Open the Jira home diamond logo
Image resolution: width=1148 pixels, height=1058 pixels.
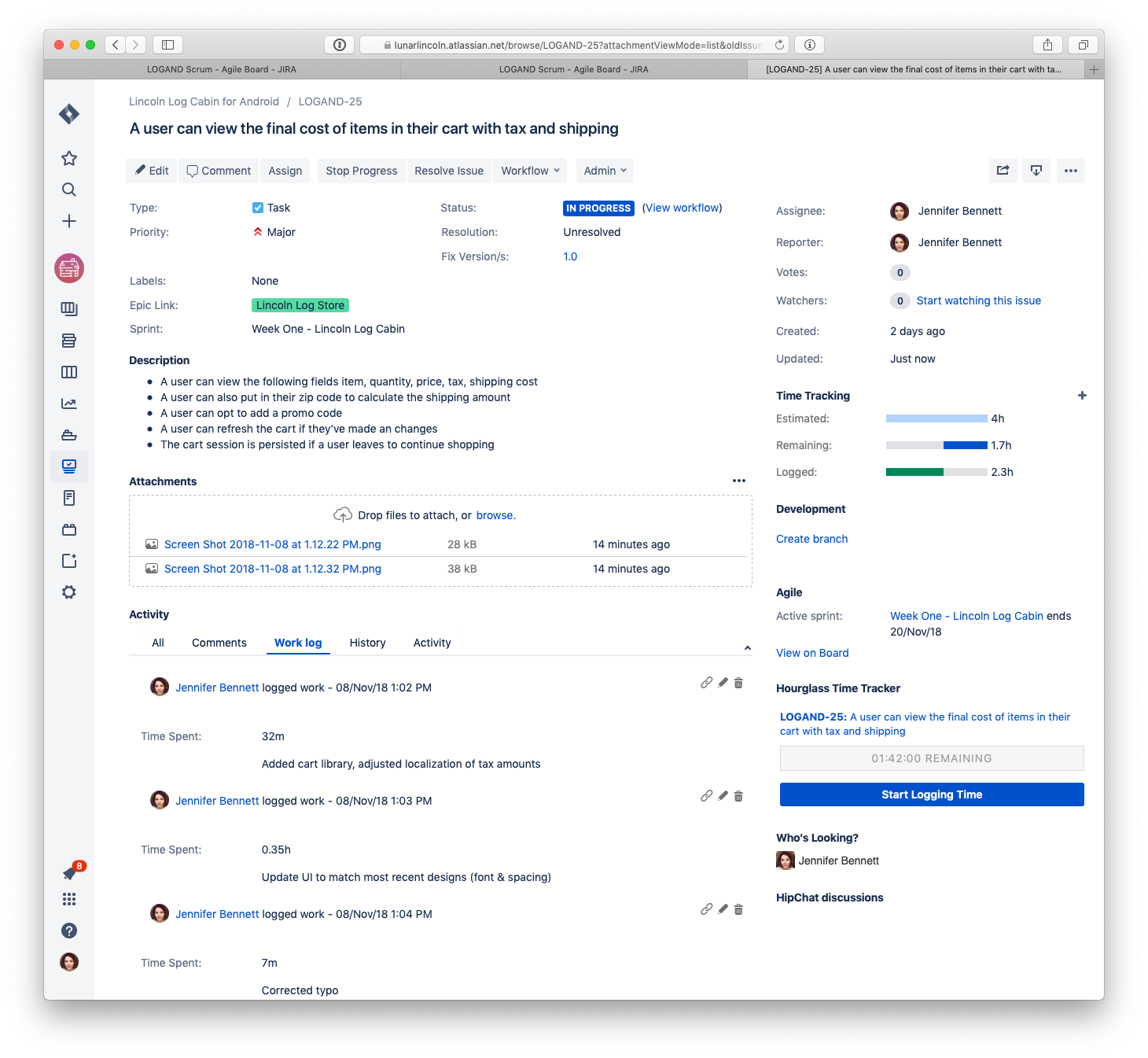[x=69, y=114]
